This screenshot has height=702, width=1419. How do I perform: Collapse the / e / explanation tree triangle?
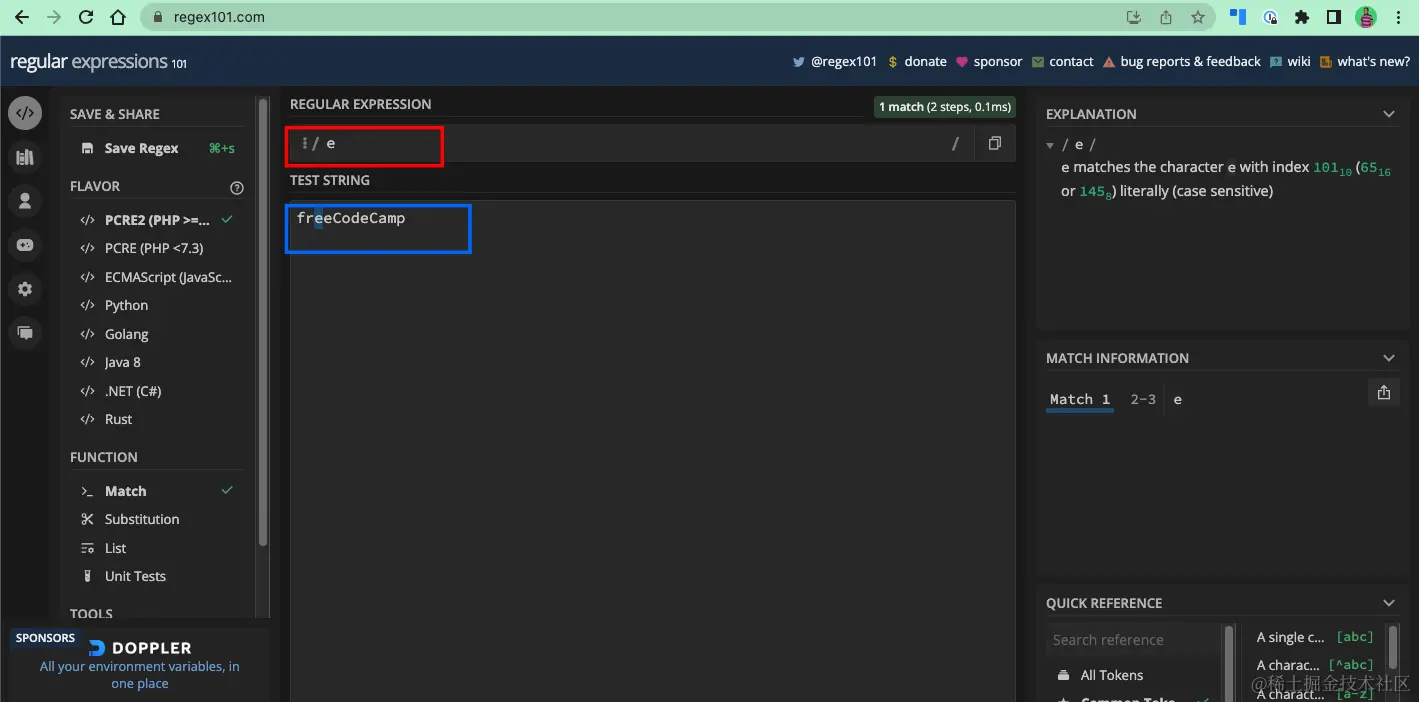tap(1050, 145)
